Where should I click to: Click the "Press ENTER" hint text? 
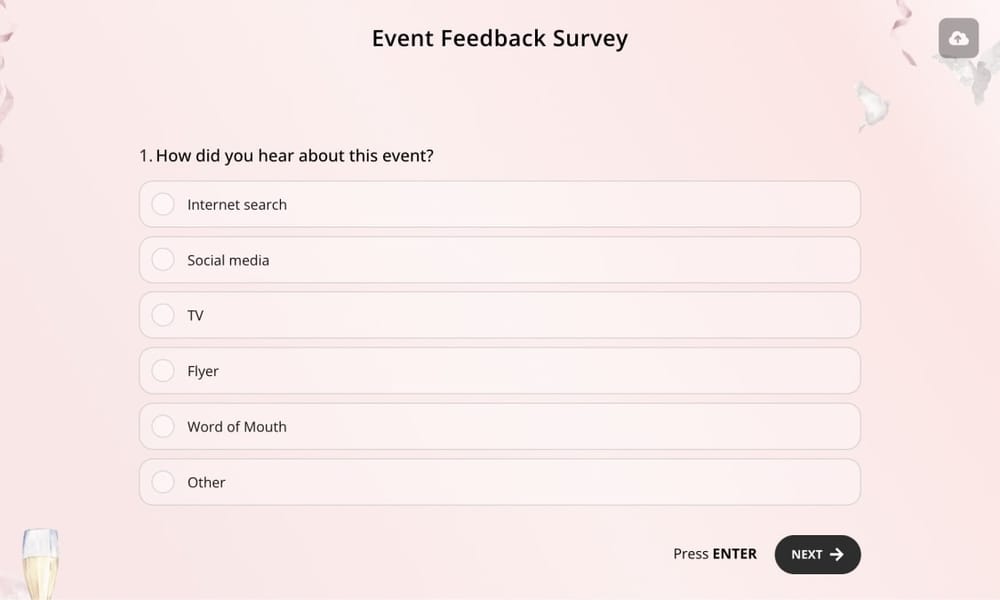click(714, 553)
